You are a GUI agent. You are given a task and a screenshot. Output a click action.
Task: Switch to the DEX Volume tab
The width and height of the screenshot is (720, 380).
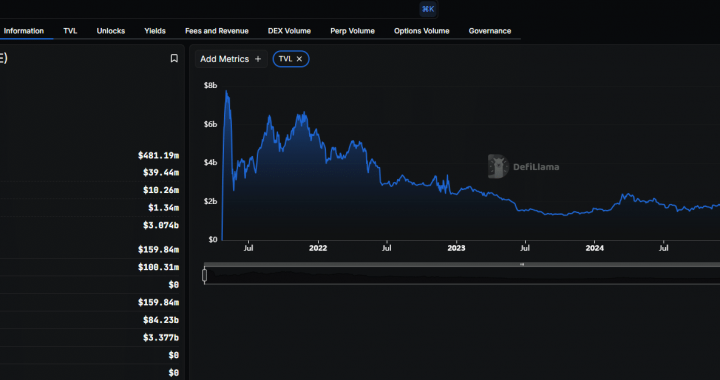coord(289,31)
